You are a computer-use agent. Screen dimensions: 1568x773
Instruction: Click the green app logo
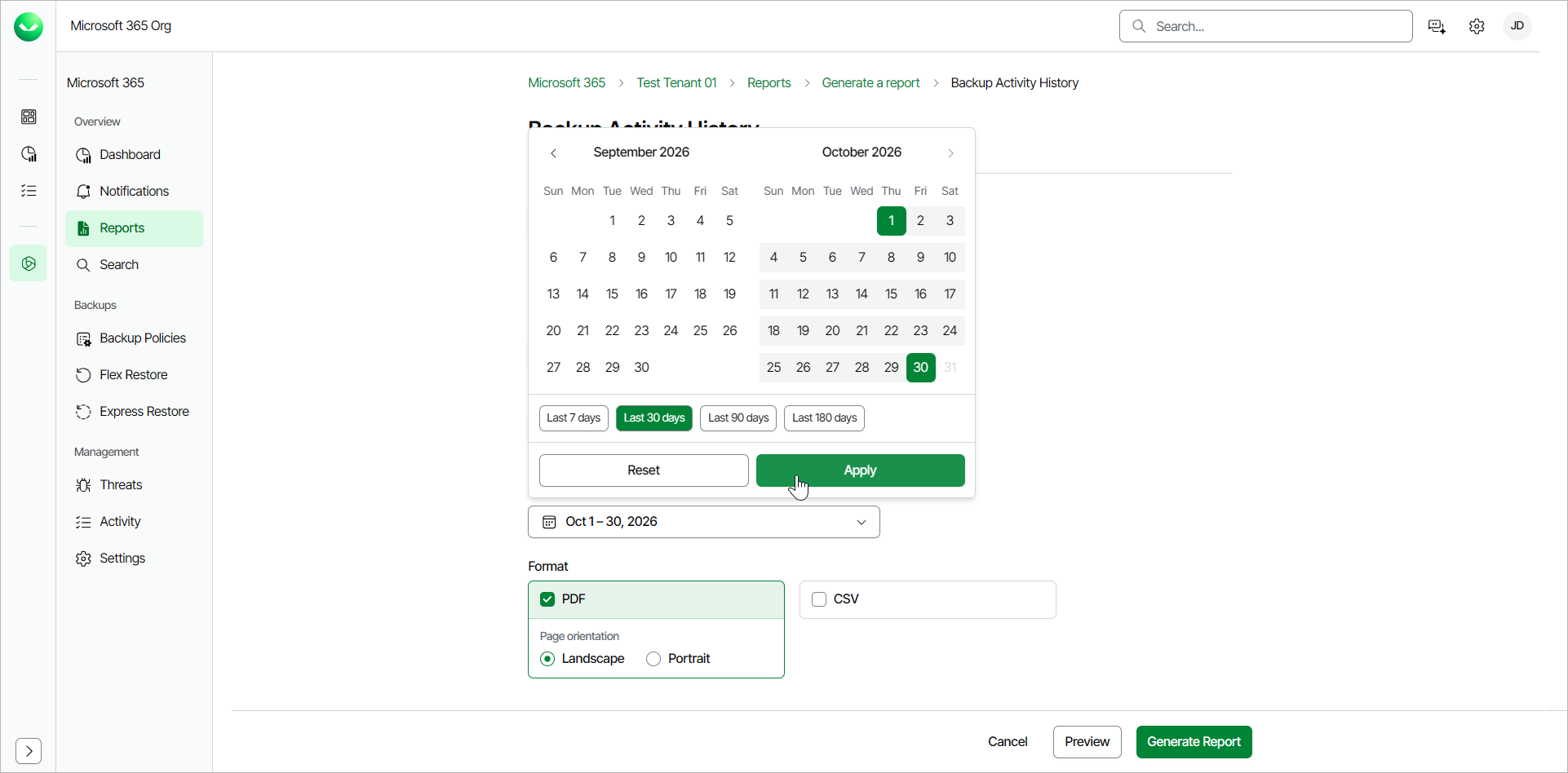(29, 27)
